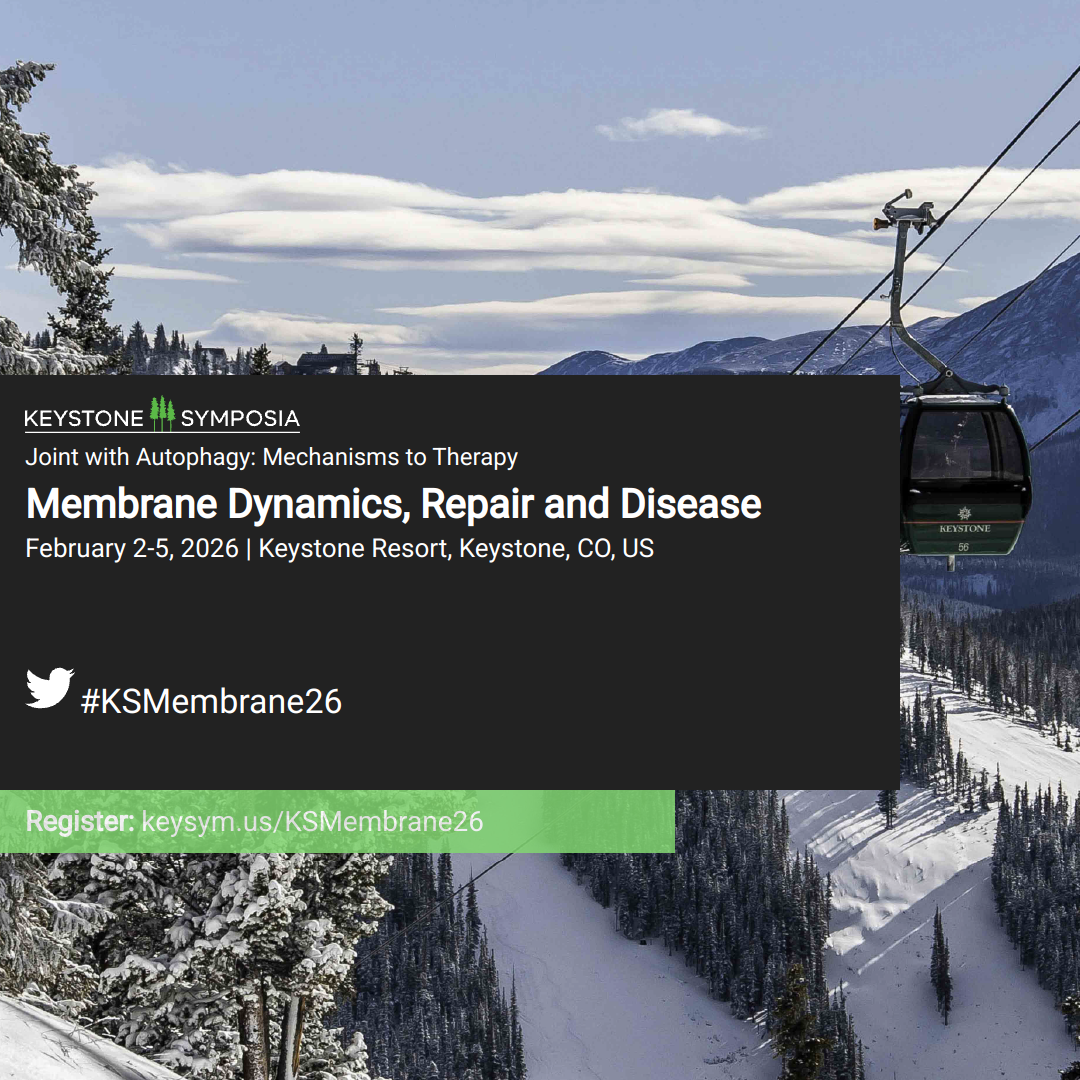Click the Keystone Resort location text
This screenshot has width=1080, height=1080.
click(x=456, y=548)
